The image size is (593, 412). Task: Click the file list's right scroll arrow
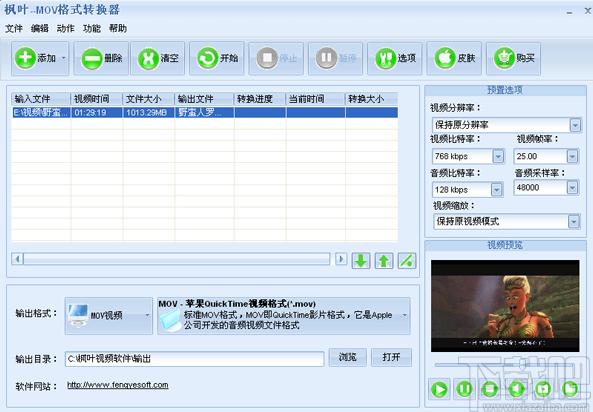pyautogui.click(x=341, y=259)
